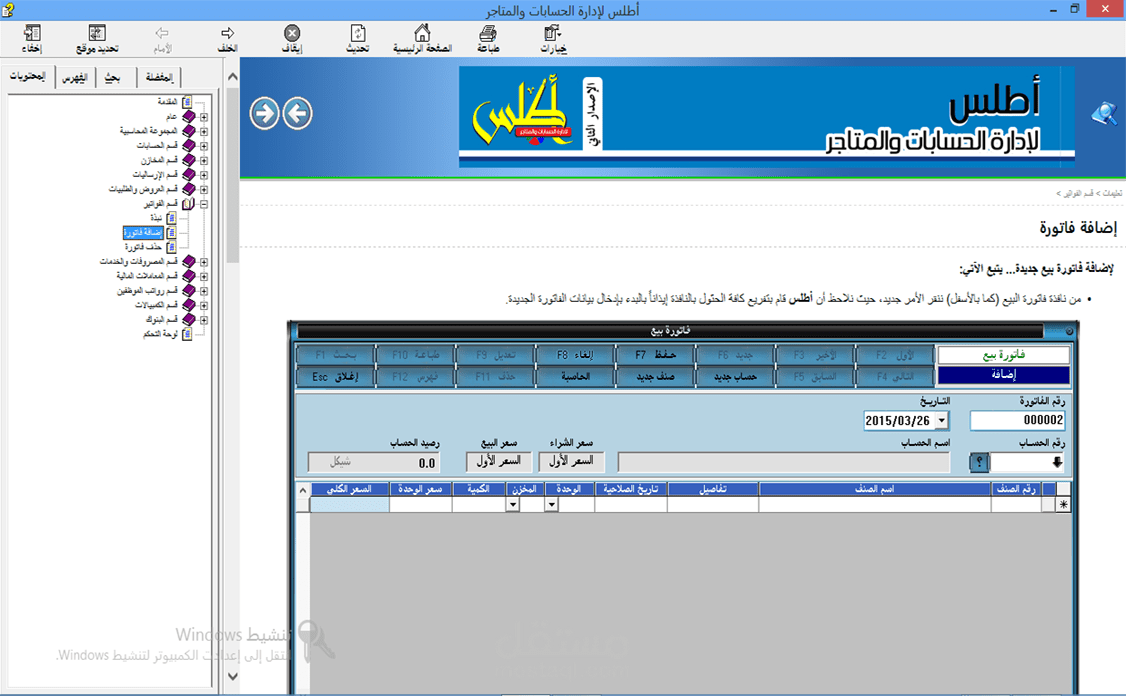The image size is (1126, 696).
Task: Click the purple book icon beside عام
Action: 189,116
